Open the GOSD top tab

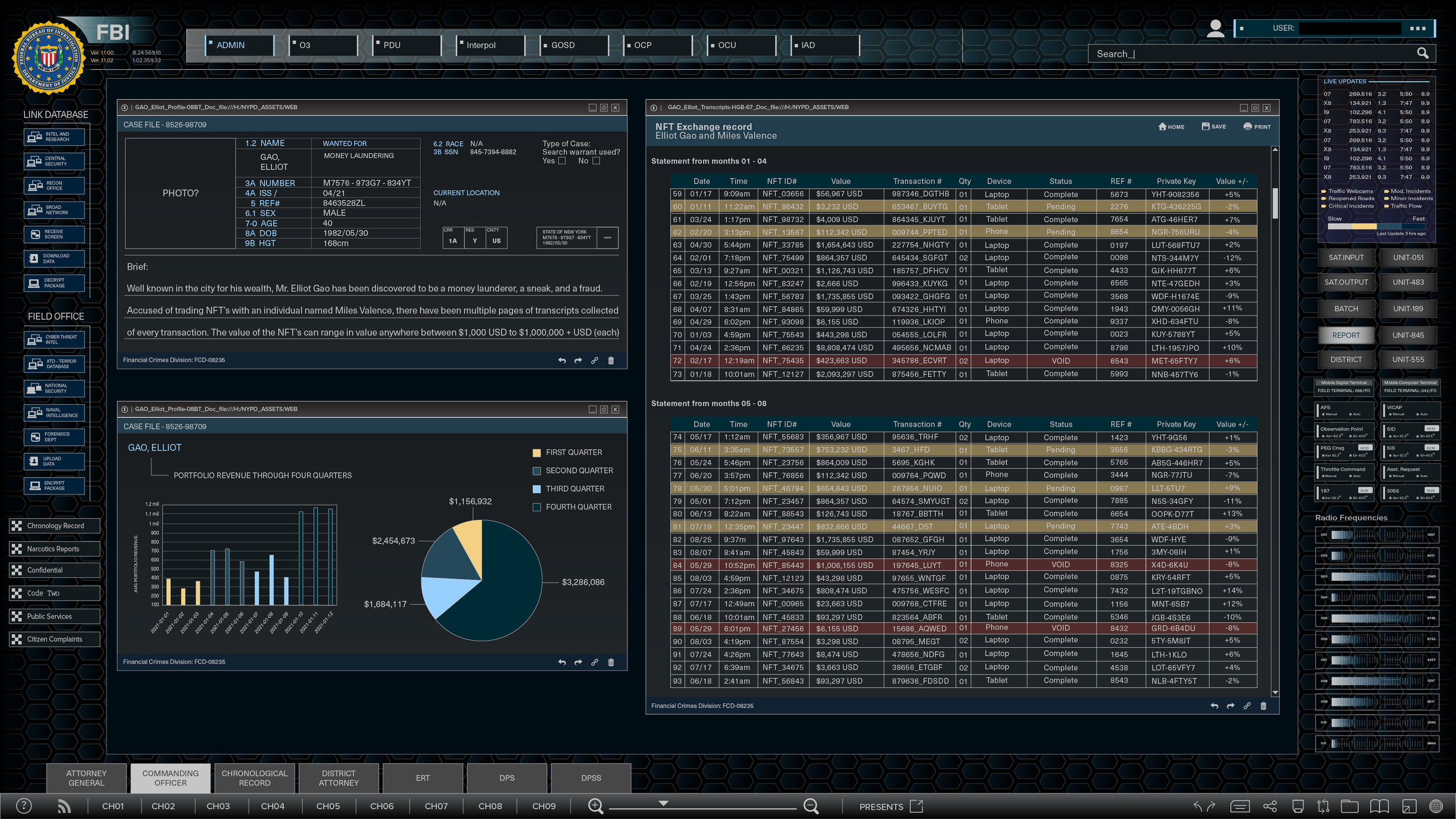click(574, 45)
